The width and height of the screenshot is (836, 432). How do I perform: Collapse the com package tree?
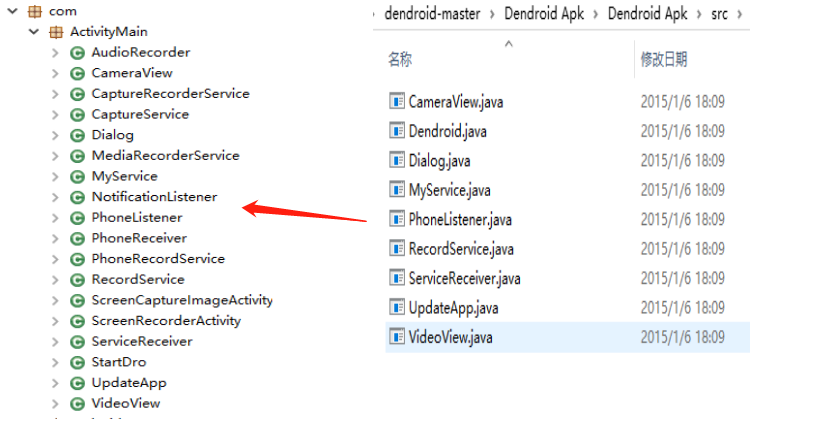pos(14,10)
